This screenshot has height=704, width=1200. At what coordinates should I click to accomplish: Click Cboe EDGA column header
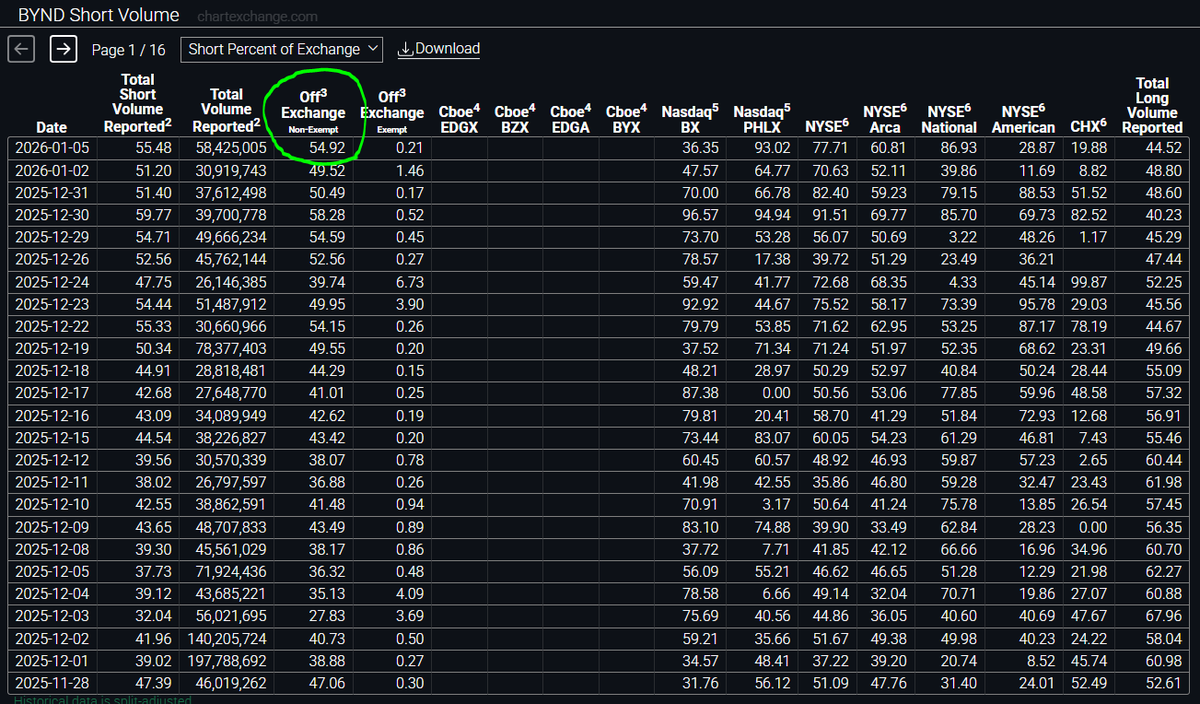(x=570, y=119)
